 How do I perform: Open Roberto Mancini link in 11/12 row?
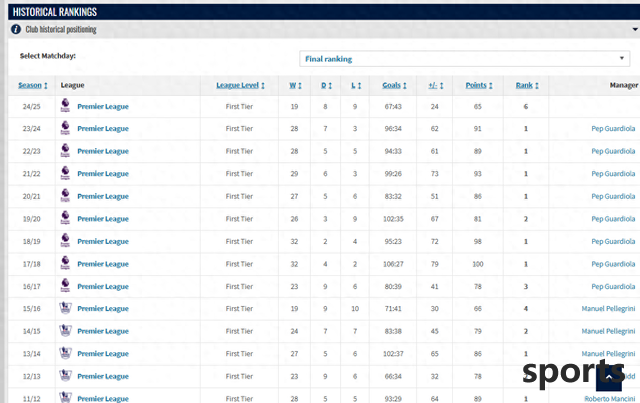[610, 399]
